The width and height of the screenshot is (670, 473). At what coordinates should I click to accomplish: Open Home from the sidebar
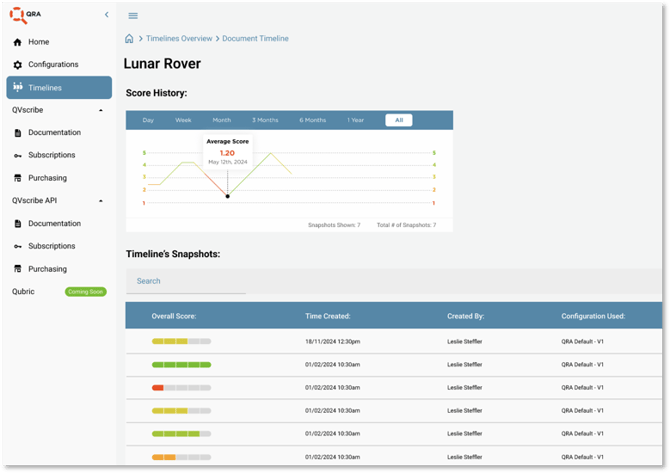point(38,42)
